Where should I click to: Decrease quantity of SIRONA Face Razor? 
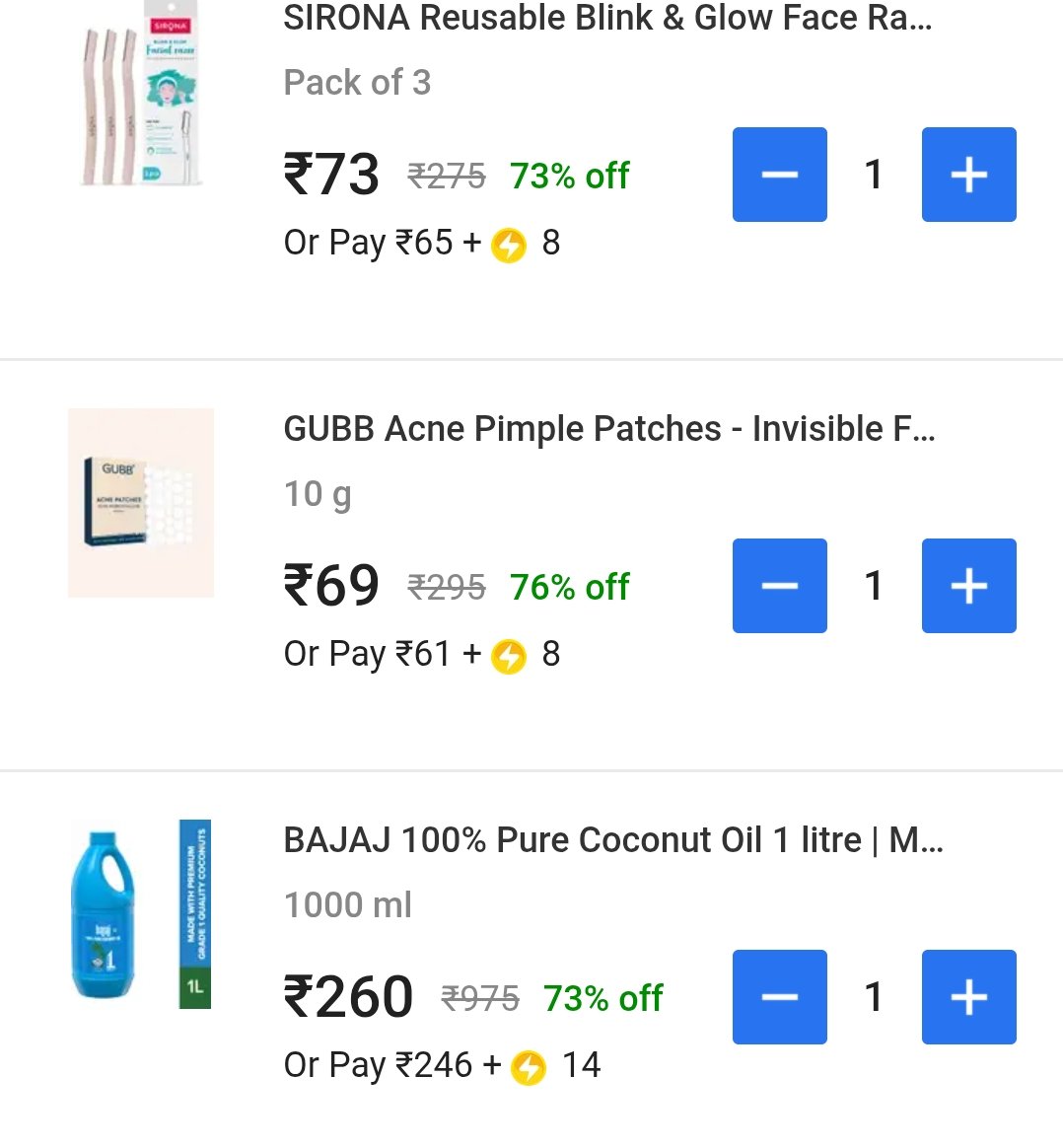(x=780, y=175)
